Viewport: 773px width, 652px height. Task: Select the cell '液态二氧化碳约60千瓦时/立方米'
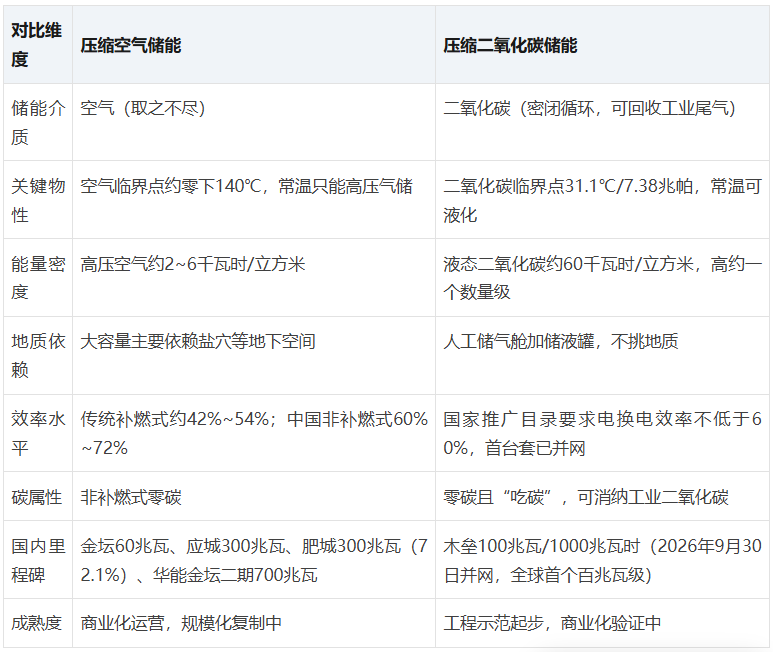click(602, 278)
